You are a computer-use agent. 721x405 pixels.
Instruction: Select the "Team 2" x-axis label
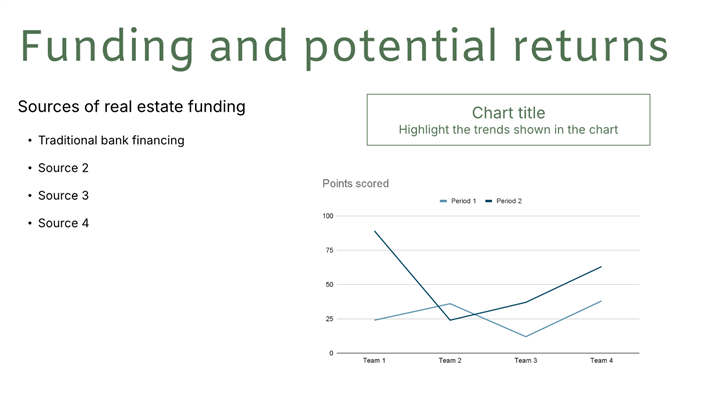pyautogui.click(x=449, y=360)
